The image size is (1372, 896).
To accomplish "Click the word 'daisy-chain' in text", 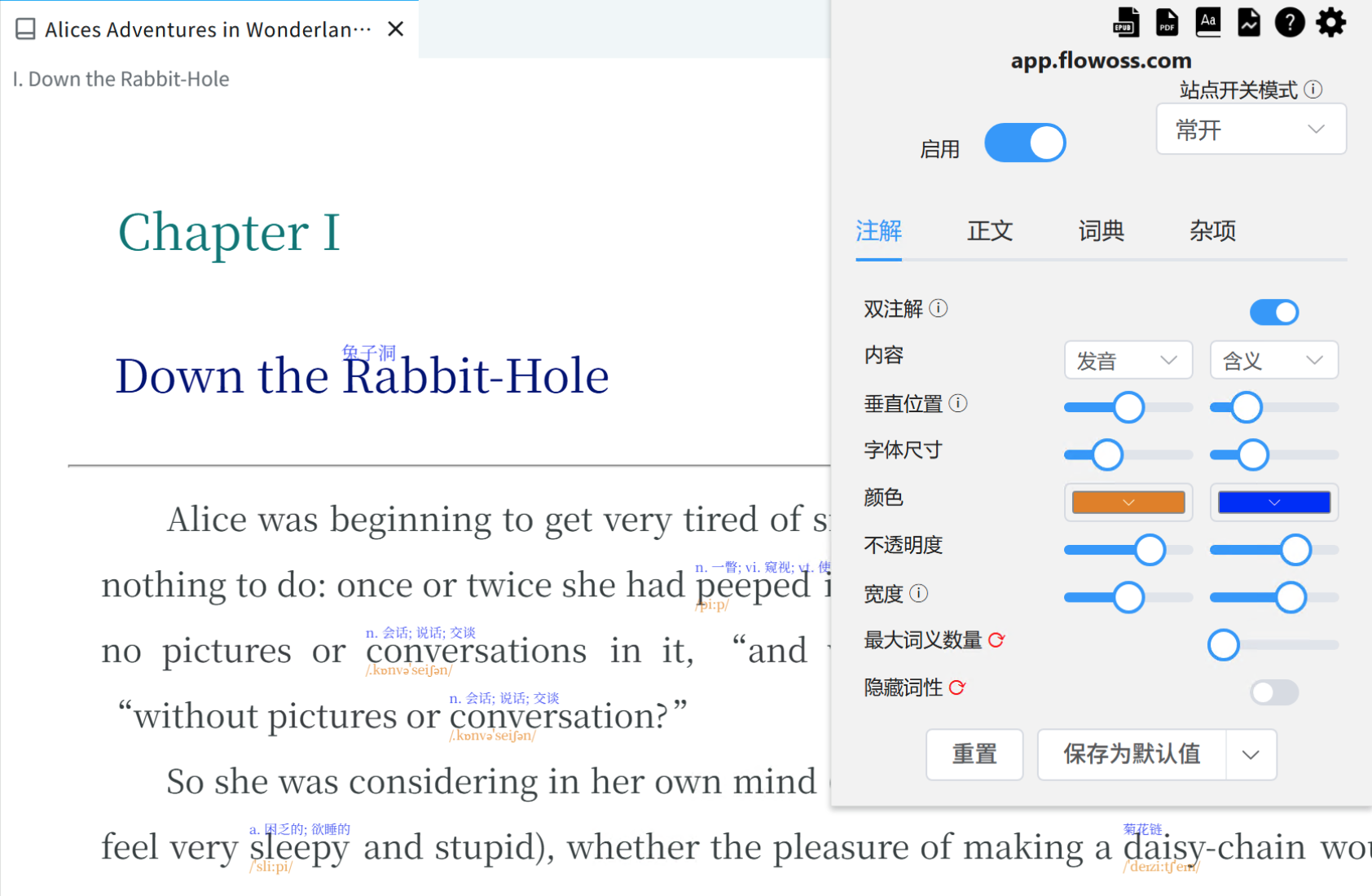I will coord(1215,850).
